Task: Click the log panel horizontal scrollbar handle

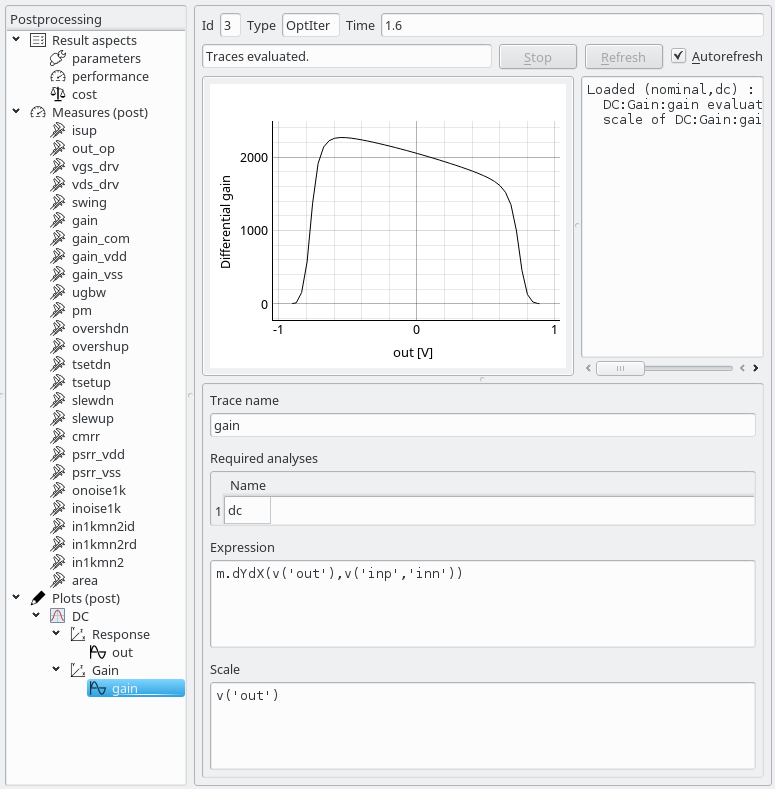Action: click(620, 368)
